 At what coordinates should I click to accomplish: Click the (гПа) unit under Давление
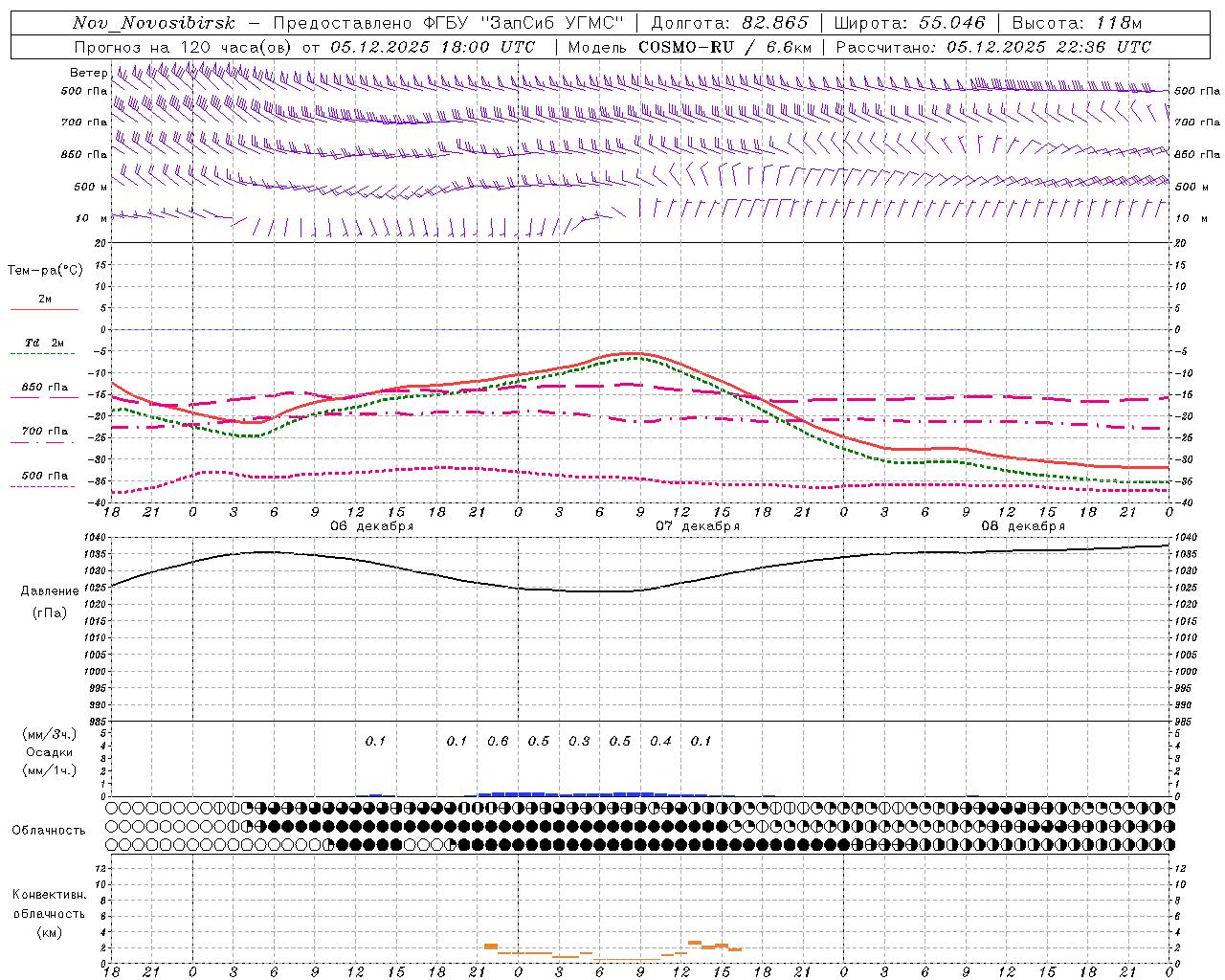coord(50,612)
